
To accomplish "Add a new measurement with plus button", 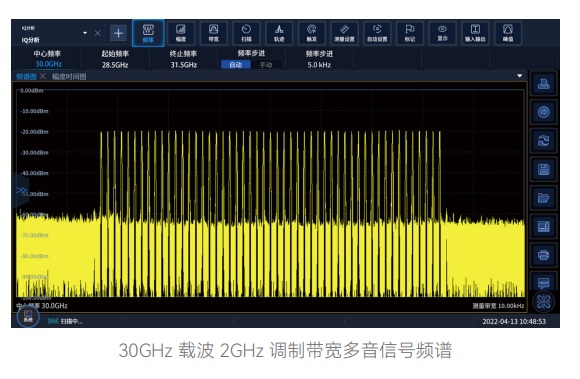I will tap(118, 33).
